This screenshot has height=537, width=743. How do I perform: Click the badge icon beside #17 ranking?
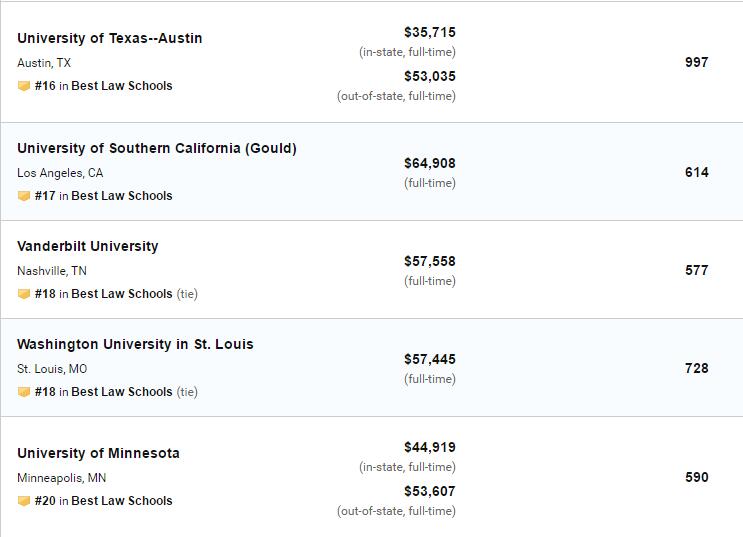click(x=24, y=196)
